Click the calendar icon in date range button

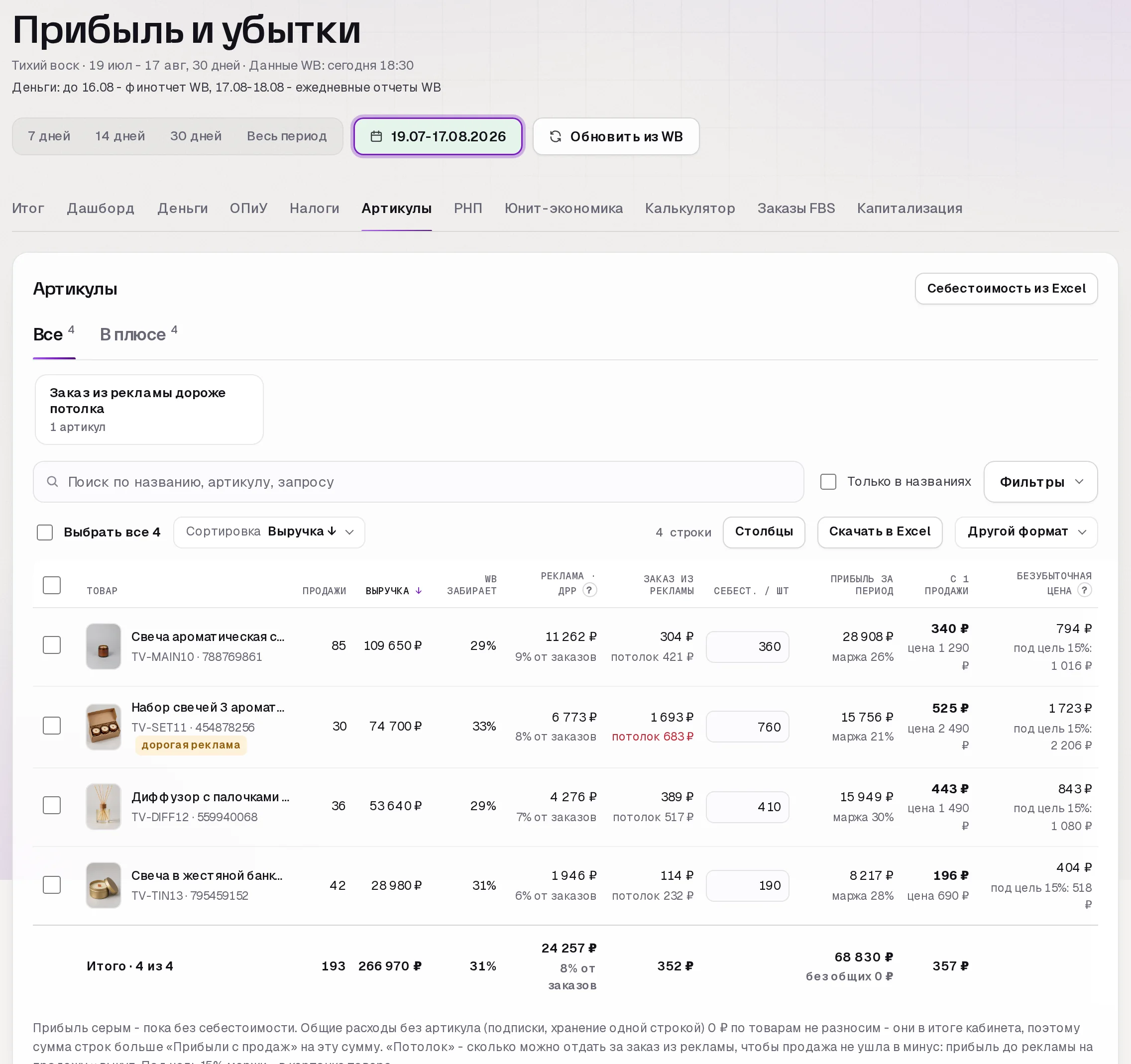(376, 136)
